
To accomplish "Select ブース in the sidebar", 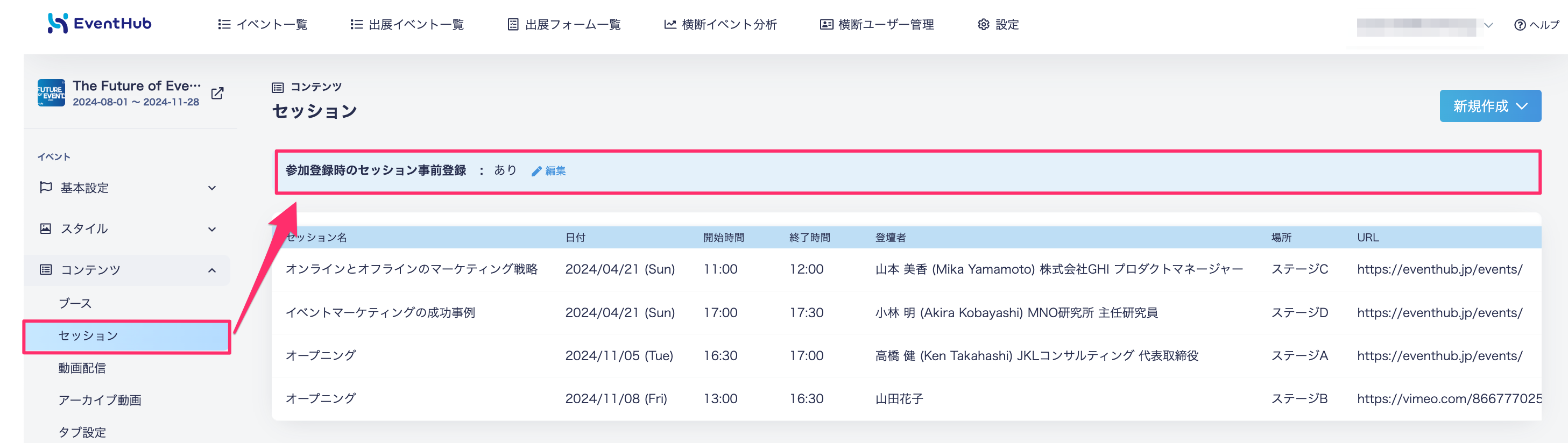I will pyautogui.click(x=75, y=303).
